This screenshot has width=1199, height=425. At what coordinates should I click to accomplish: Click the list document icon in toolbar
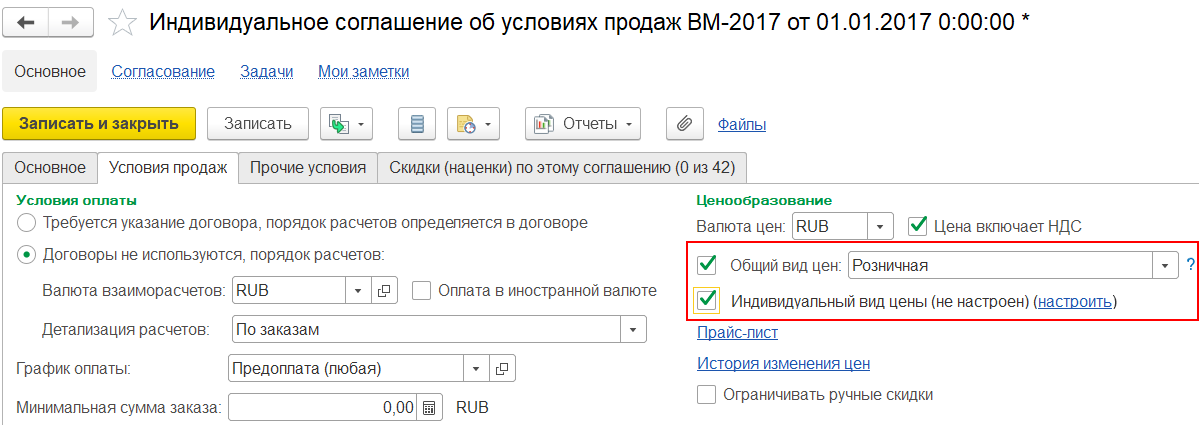(x=417, y=124)
